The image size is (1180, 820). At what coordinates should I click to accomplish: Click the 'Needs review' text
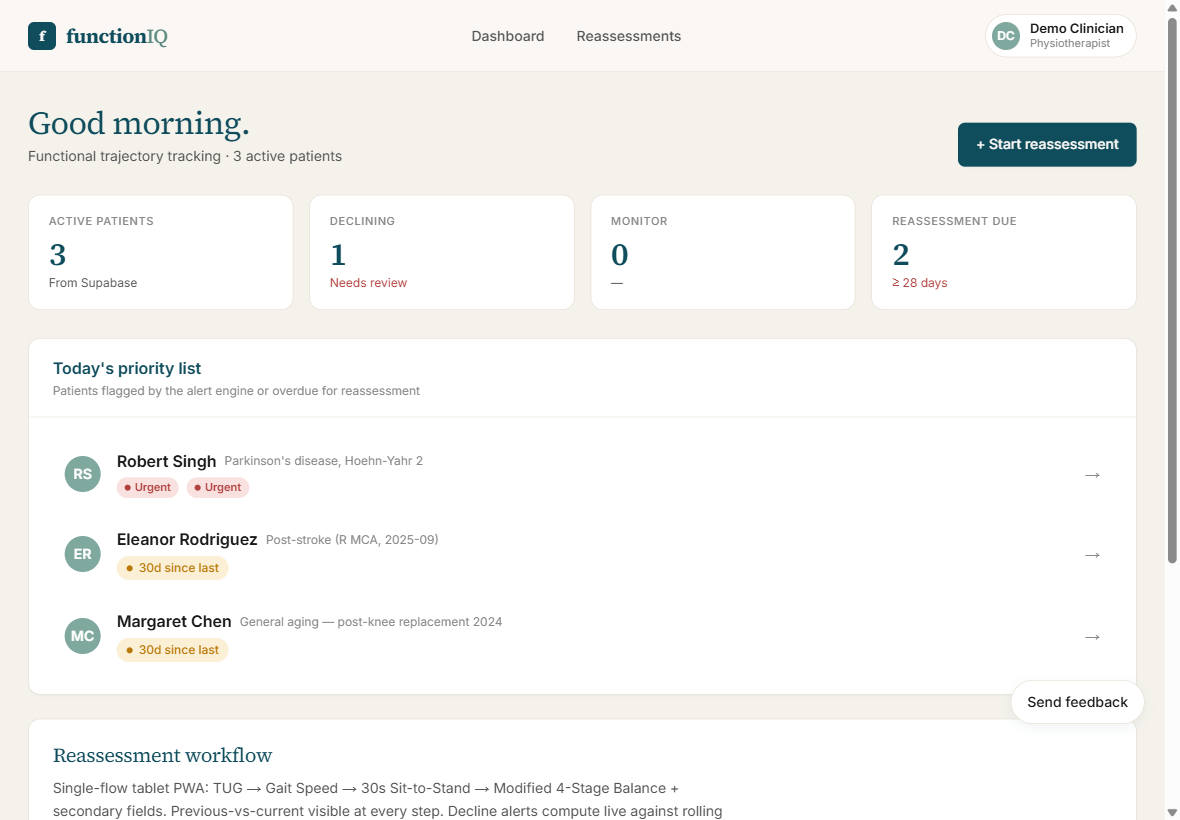point(368,283)
